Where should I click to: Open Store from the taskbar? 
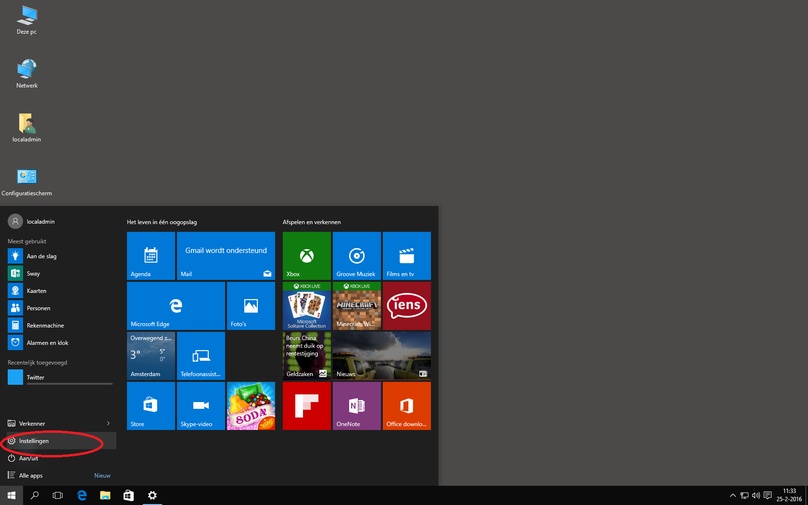coord(129,496)
